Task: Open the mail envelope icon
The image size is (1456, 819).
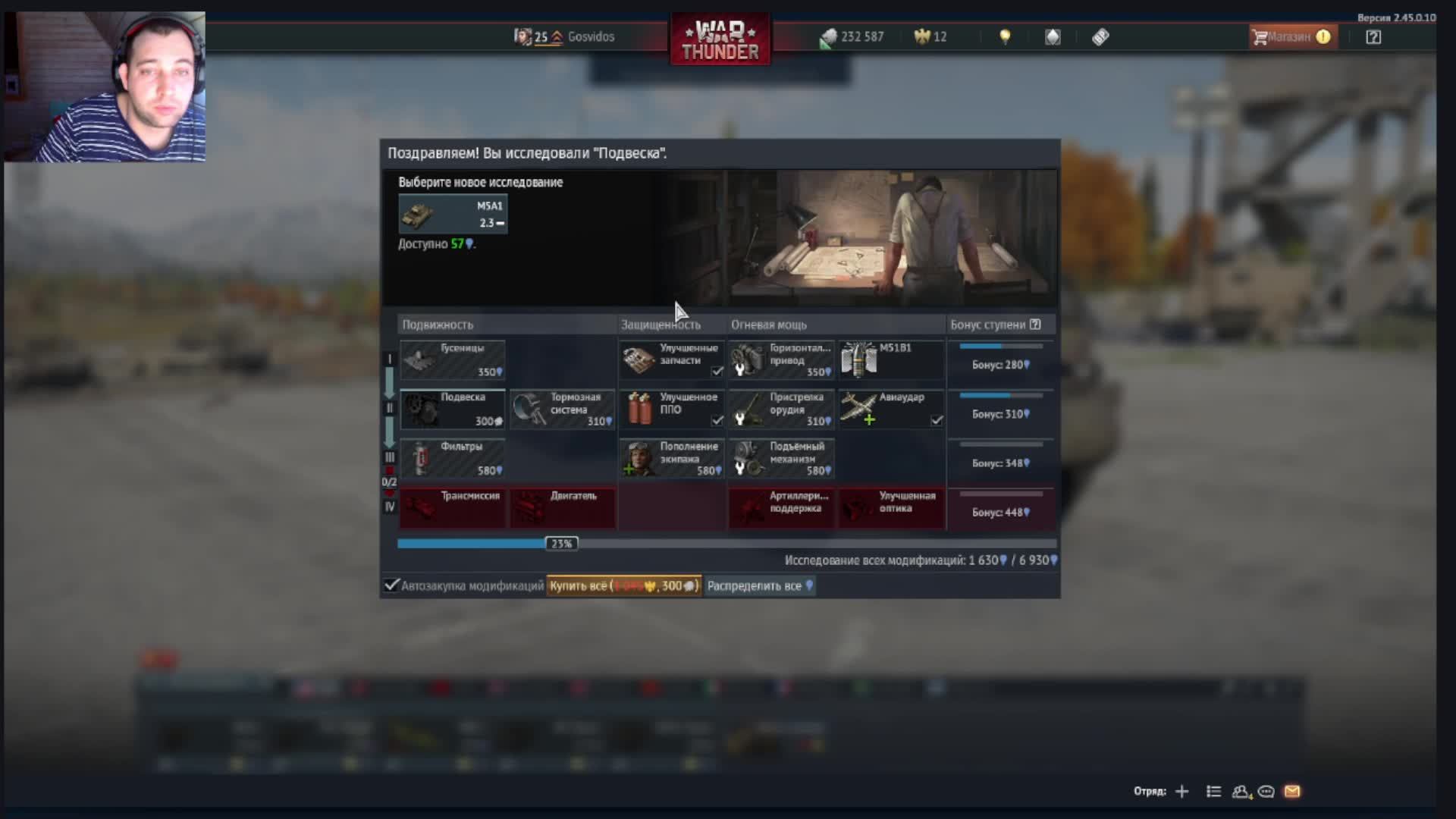Action: pos(1292,792)
